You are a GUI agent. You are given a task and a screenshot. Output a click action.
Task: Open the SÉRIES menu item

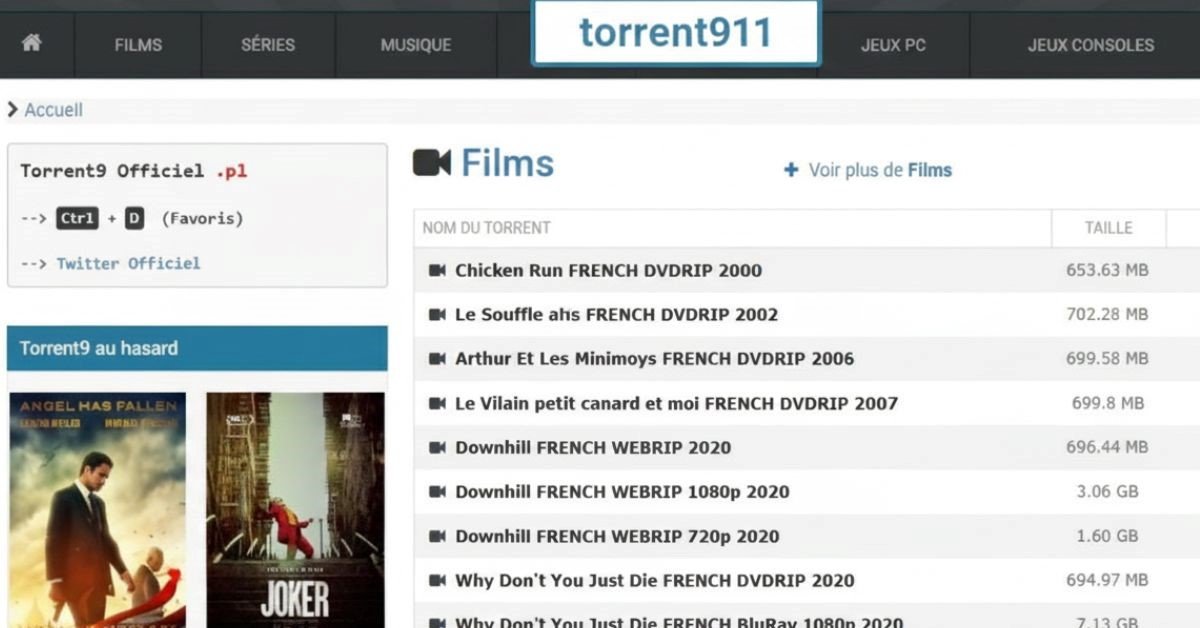pos(266,45)
